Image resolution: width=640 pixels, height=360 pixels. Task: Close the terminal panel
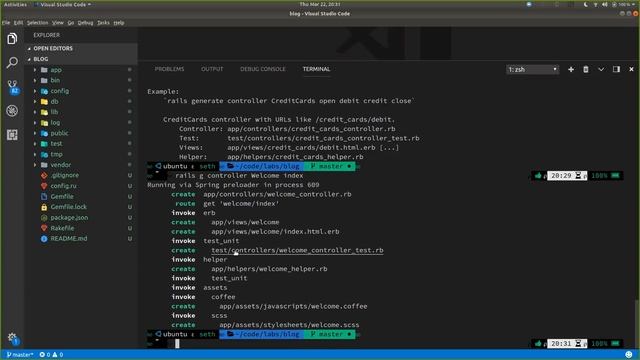coord(631,69)
